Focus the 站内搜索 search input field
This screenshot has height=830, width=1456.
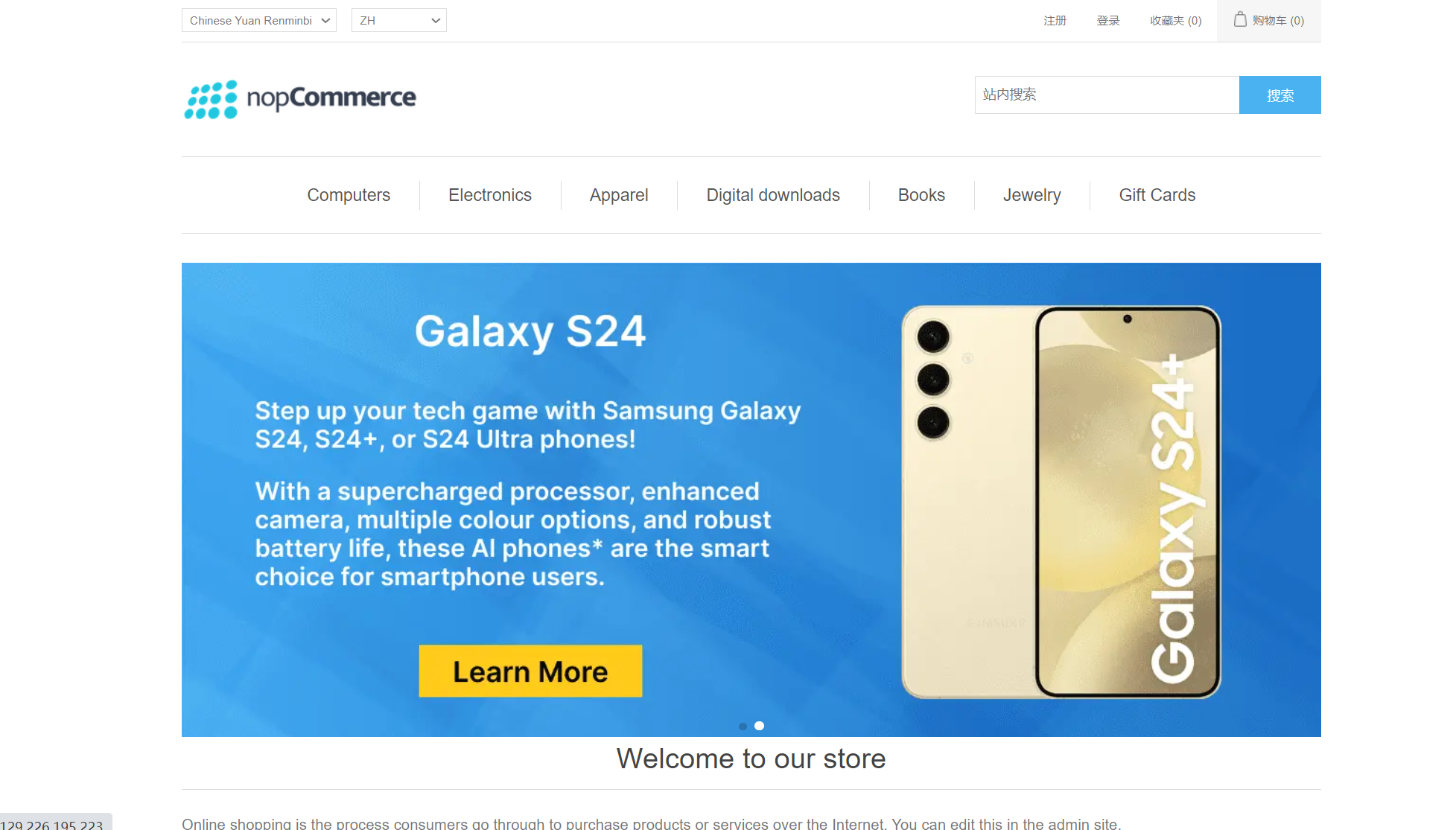1107,95
